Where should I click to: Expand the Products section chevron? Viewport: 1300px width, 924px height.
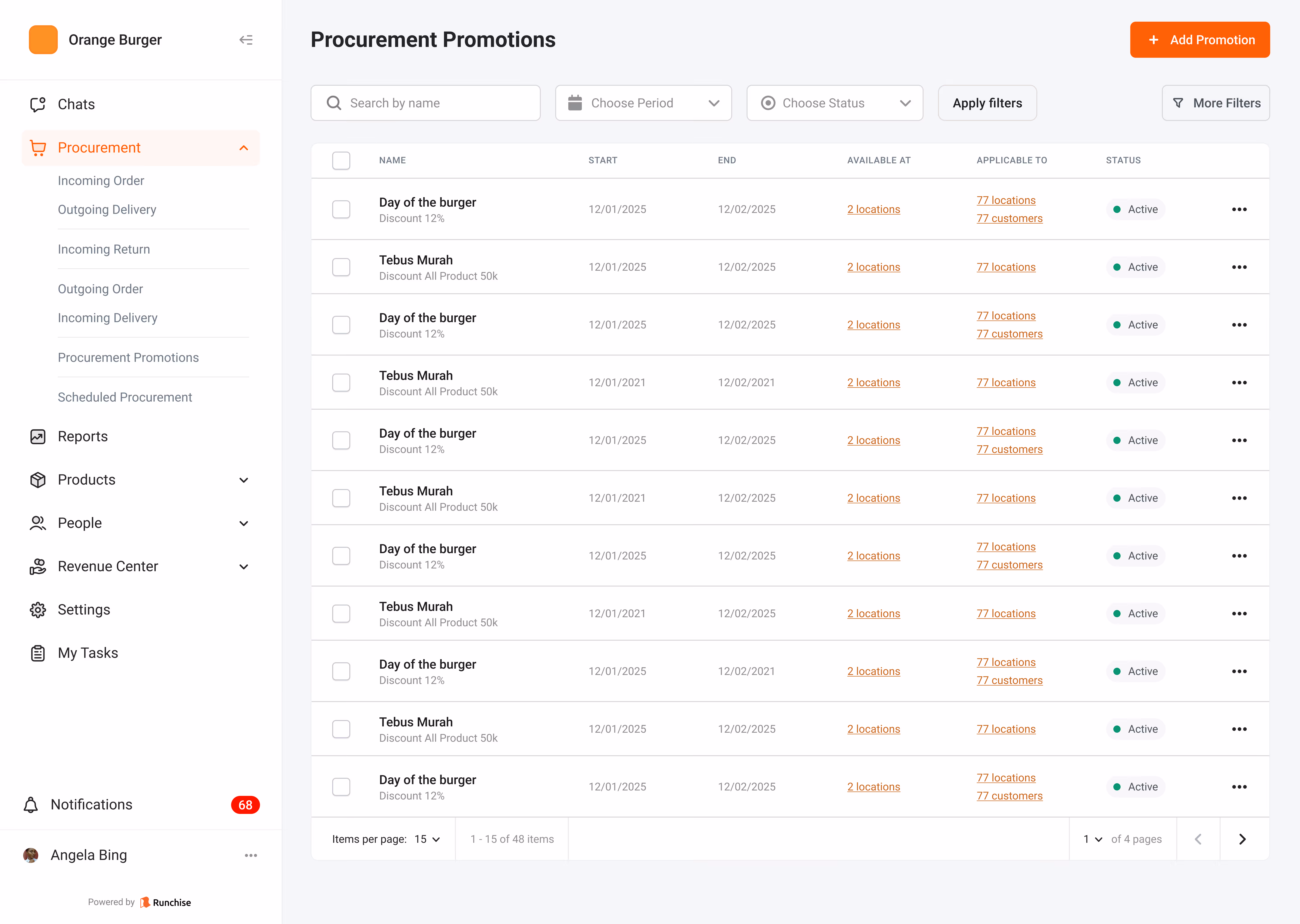244,480
